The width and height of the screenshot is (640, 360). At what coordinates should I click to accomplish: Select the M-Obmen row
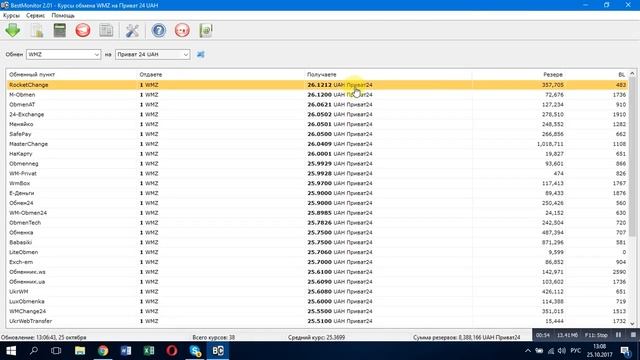[318, 95]
